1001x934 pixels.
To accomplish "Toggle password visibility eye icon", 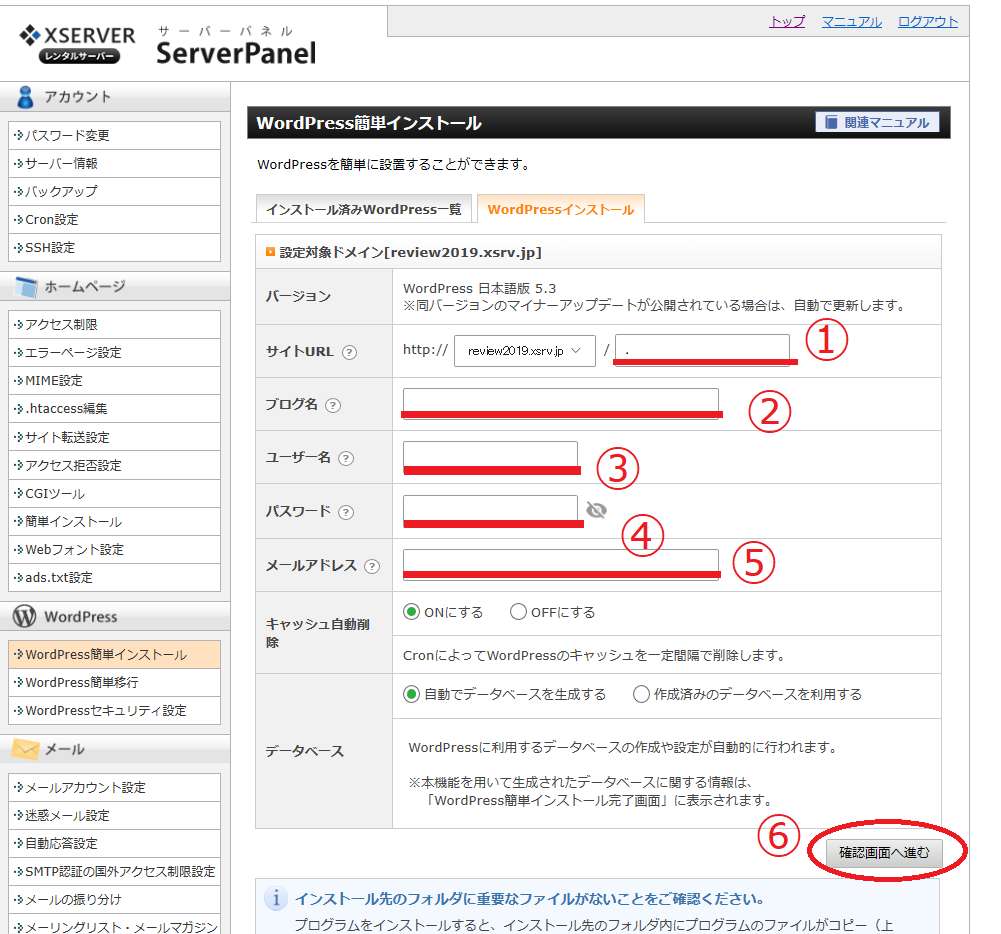I will point(596,510).
